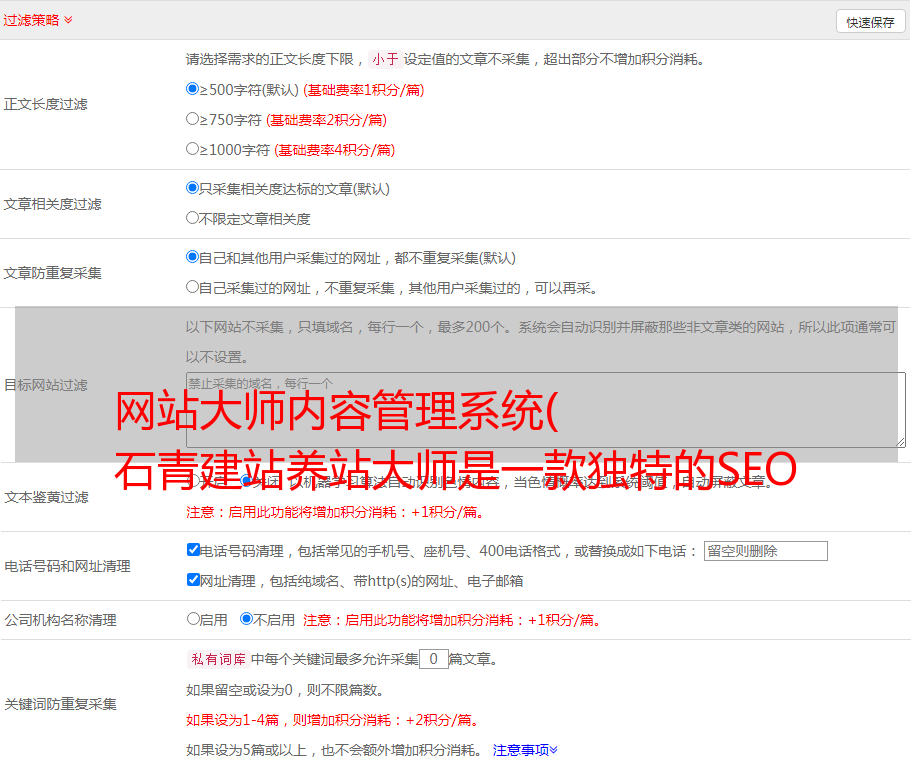The width and height of the screenshot is (912, 768).
Task: Select 启用 for 公司机构名称清理
Action: point(193,619)
